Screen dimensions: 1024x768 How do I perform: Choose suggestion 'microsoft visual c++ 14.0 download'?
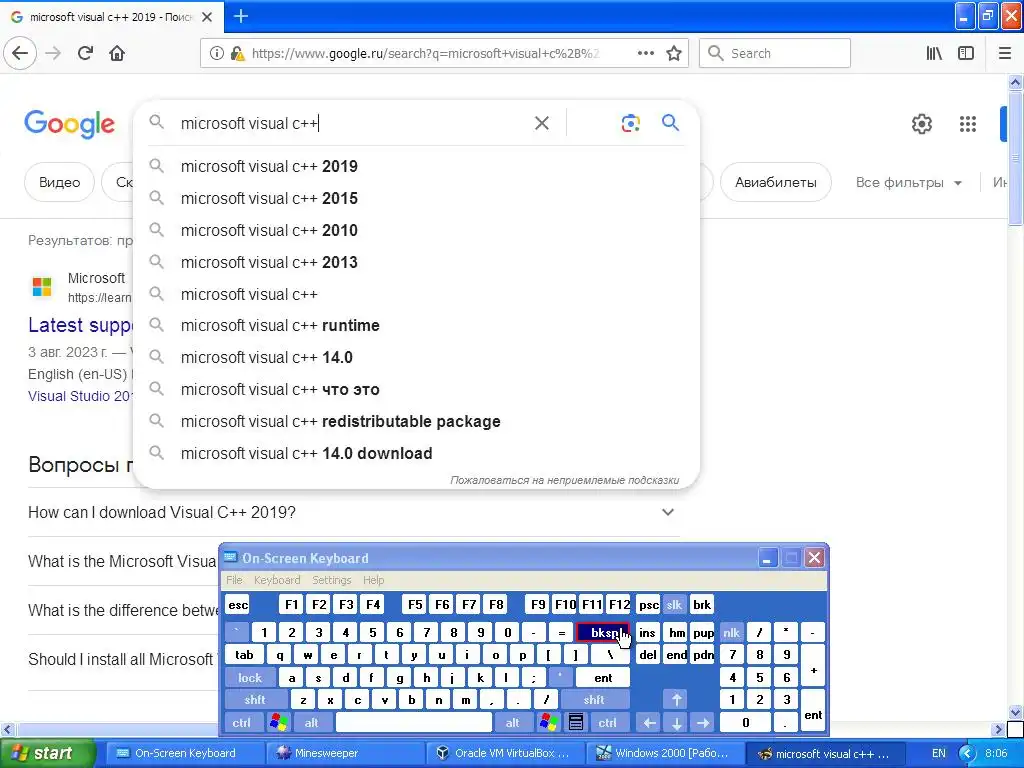(x=416, y=454)
